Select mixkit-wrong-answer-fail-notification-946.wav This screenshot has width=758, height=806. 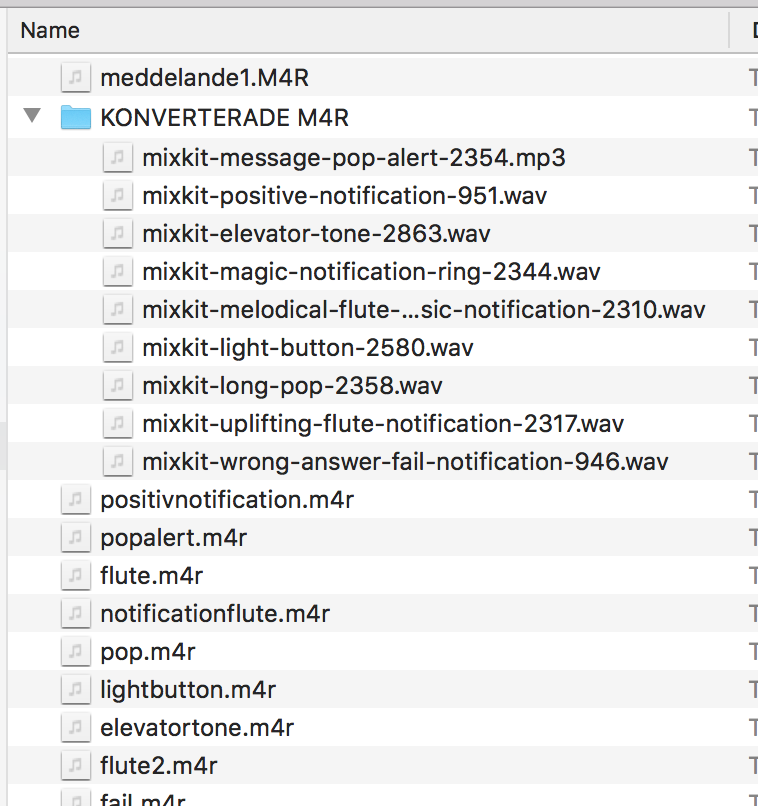pyautogui.click(x=405, y=461)
